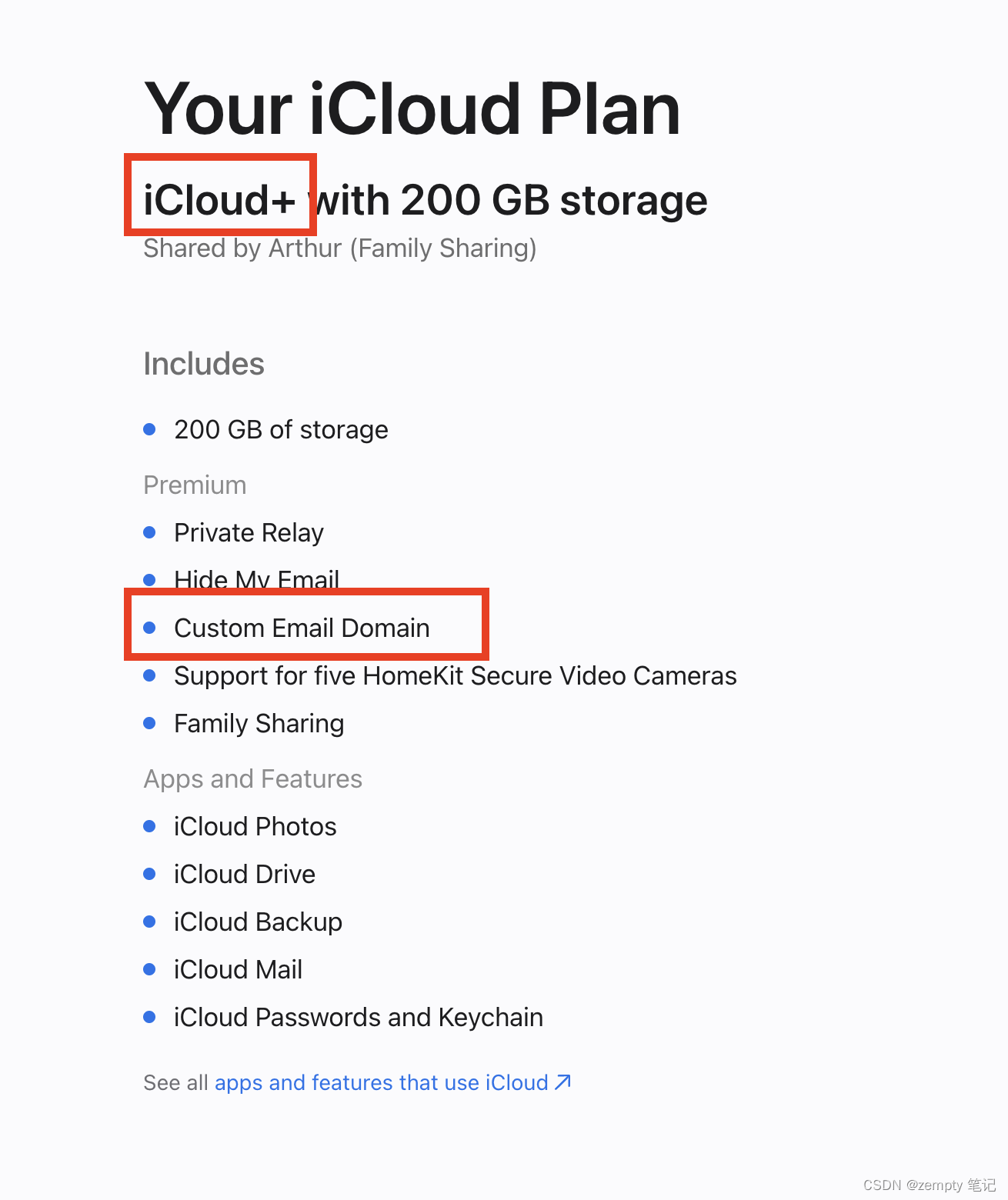
Task: Click the bullet icon next to iCloud Photos
Action: [x=149, y=826]
